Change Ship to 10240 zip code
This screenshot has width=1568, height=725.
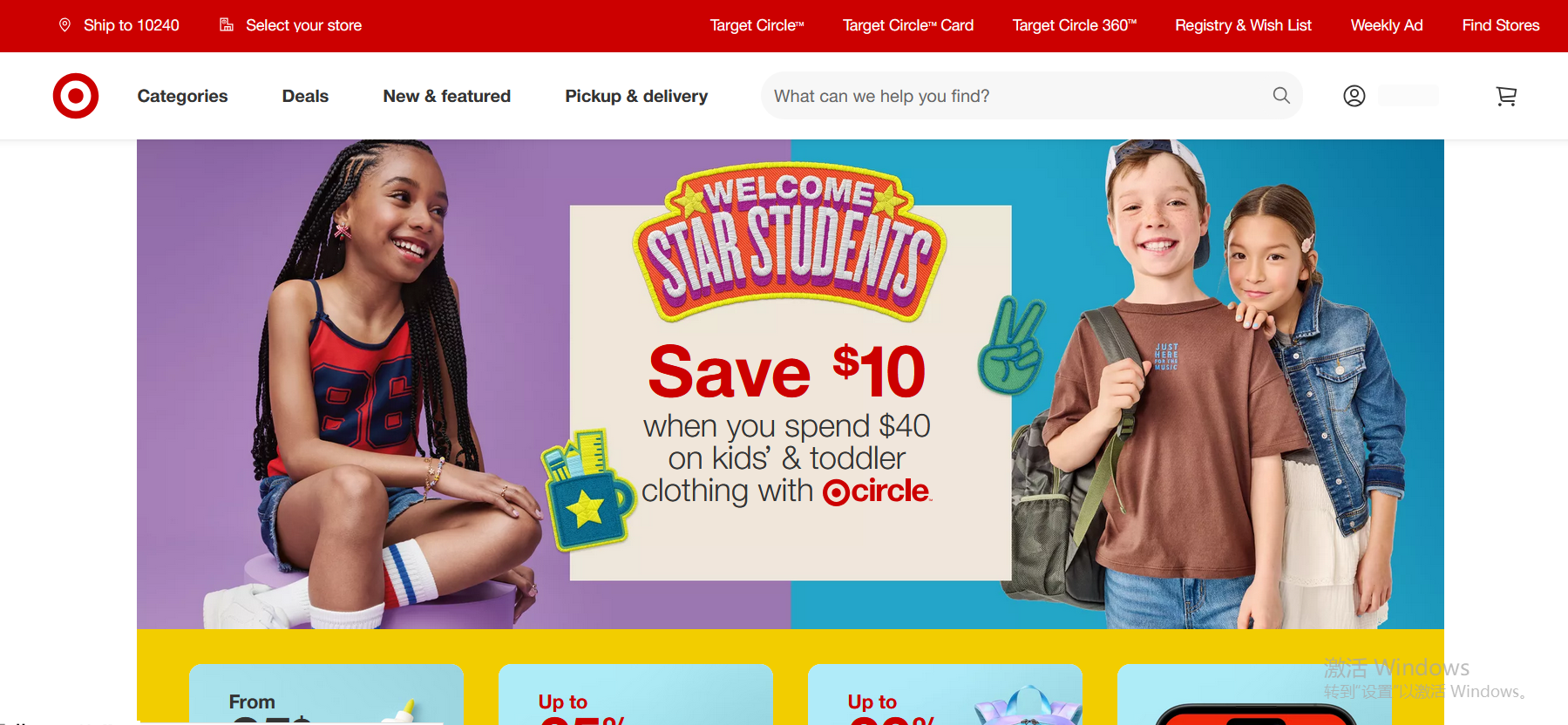pyautogui.click(x=131, y=25)
